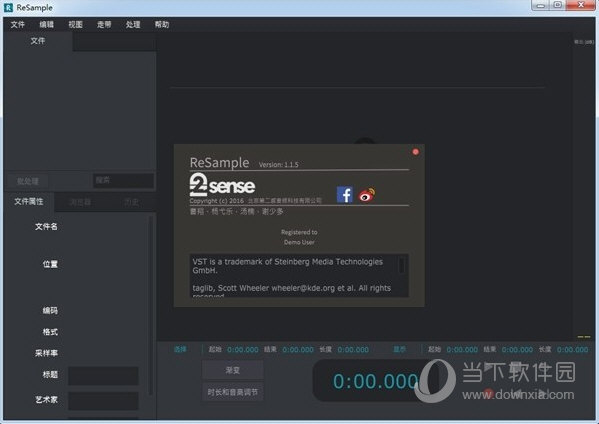
Task: Switch to the 文件属性 tab
Action: point(29,201)
